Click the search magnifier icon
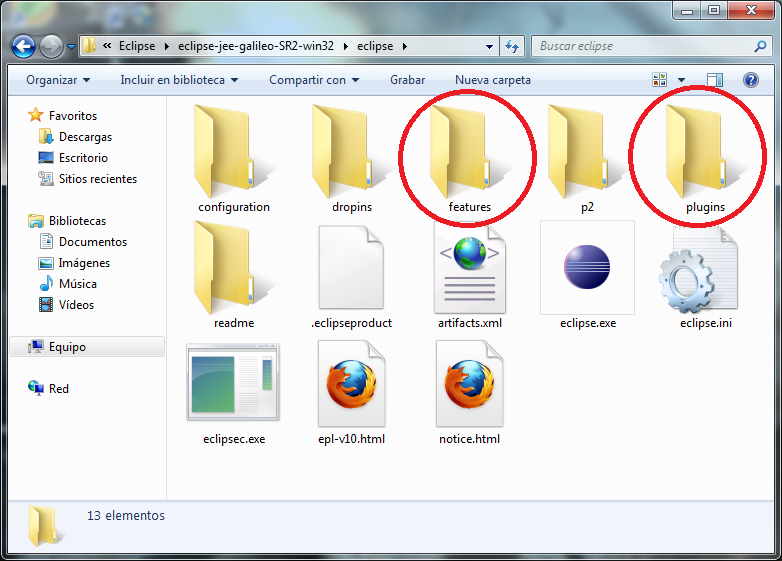Image resolution: width=782 pixels, height=561 pixels. point(760,46)
